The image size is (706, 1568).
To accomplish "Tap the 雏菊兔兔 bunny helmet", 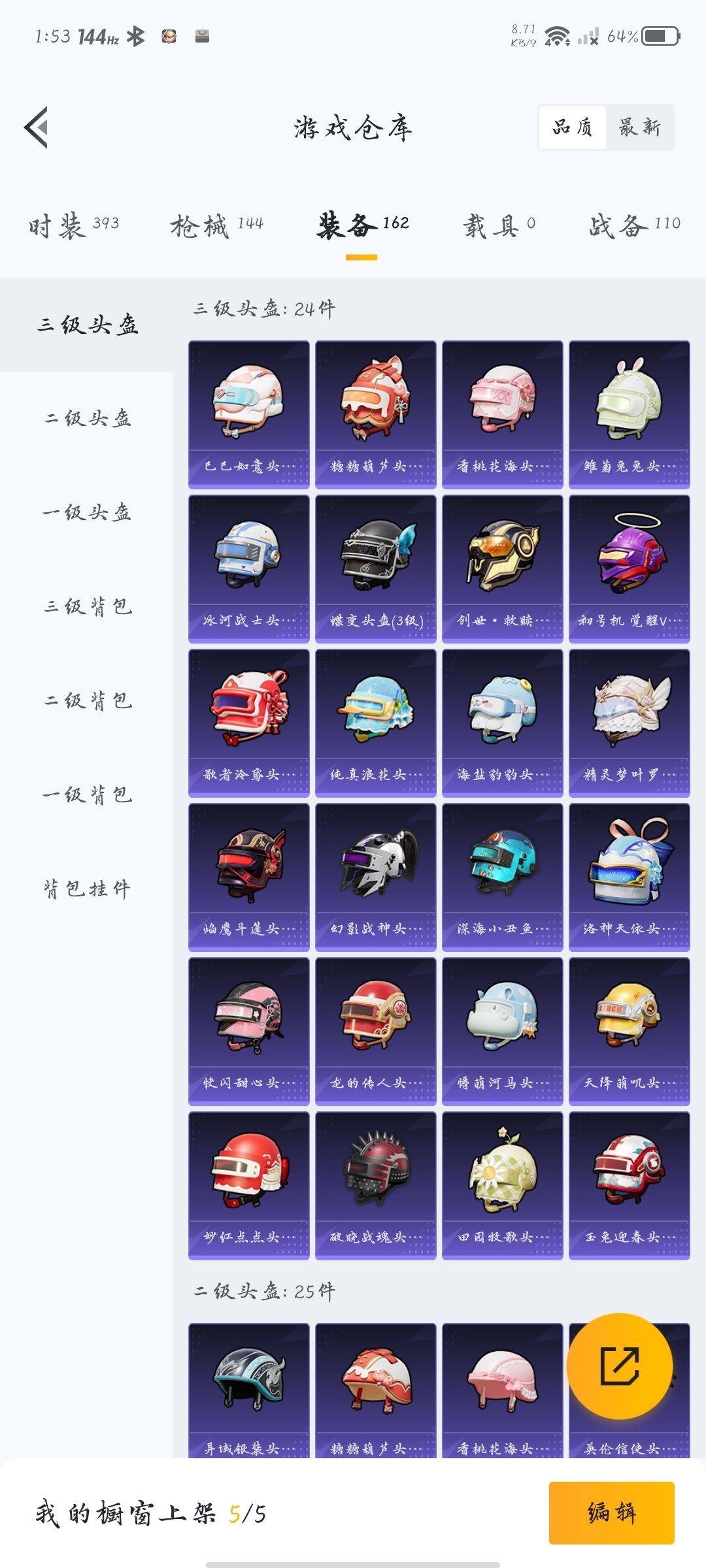I will (x=630, y=414).
